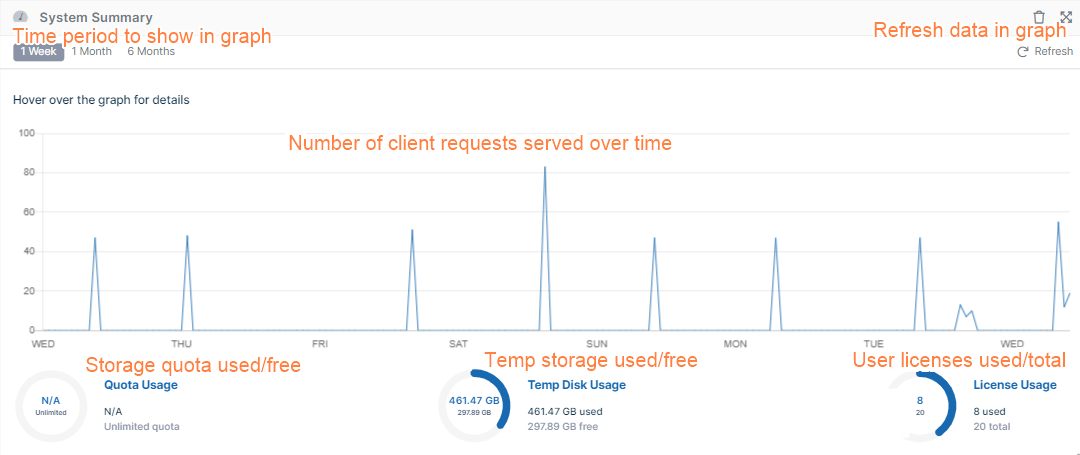Select the 1 Week time period
1080x455 pixels.
[x=38, y=52]
